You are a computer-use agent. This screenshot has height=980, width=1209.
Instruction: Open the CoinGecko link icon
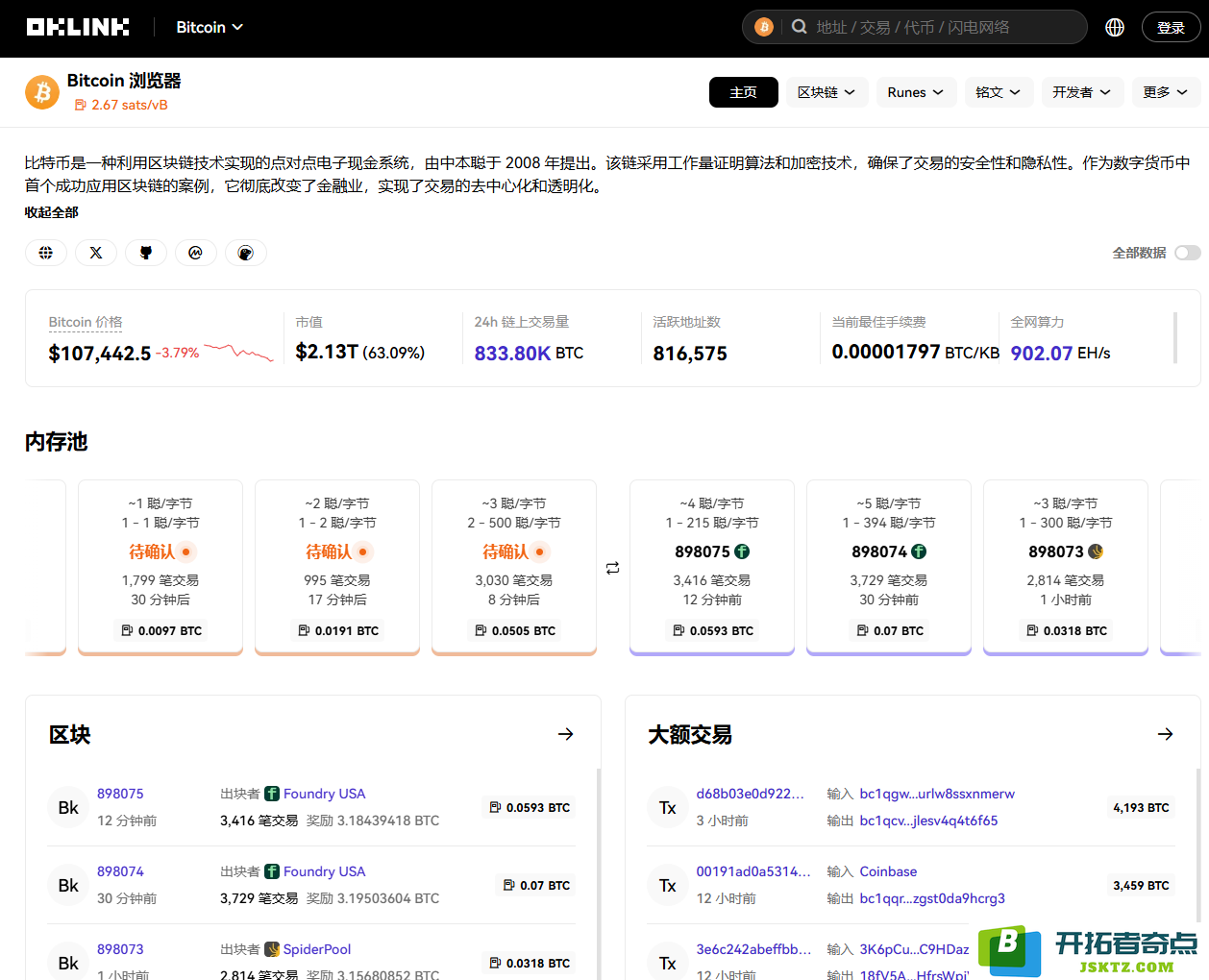(x=246, y=253)
